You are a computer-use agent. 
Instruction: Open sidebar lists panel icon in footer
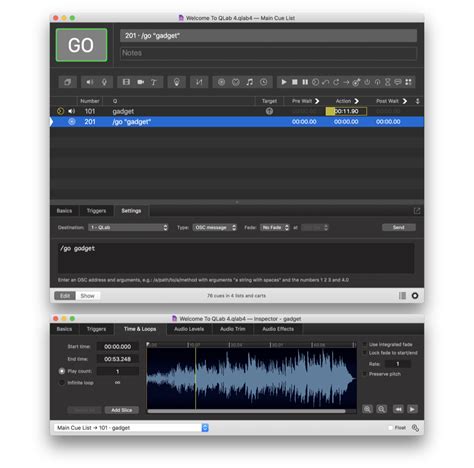[402, 296]
